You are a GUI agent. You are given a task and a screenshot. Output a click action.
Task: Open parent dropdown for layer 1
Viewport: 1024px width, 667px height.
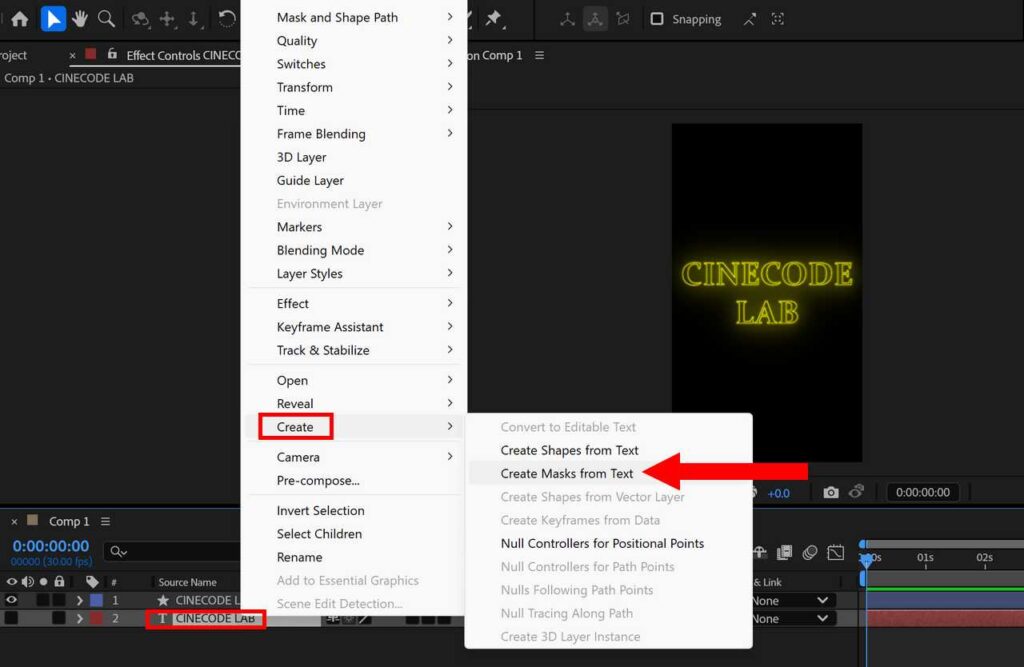pyautogui.click(x=792, y=600)
